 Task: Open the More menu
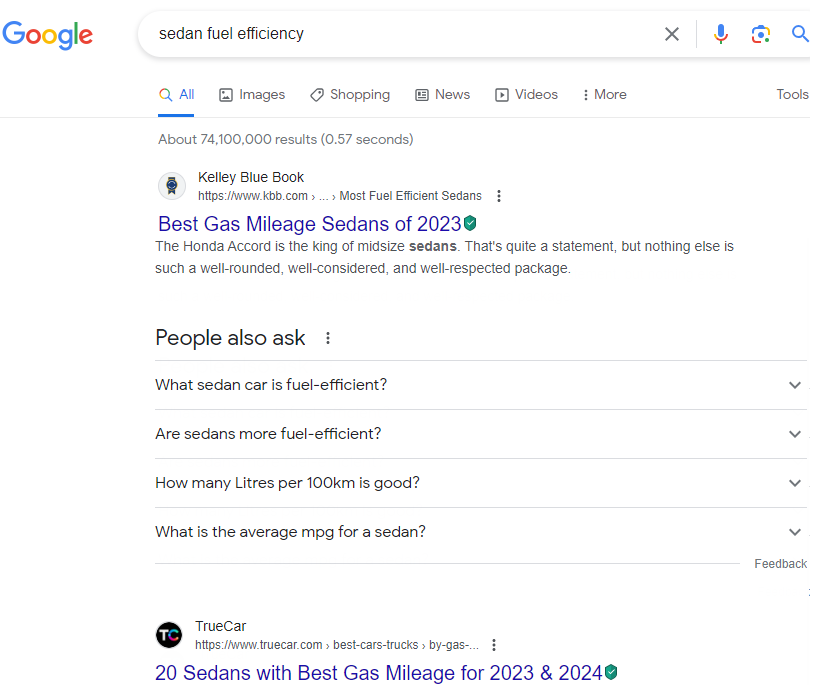click(x=604, y=95)
